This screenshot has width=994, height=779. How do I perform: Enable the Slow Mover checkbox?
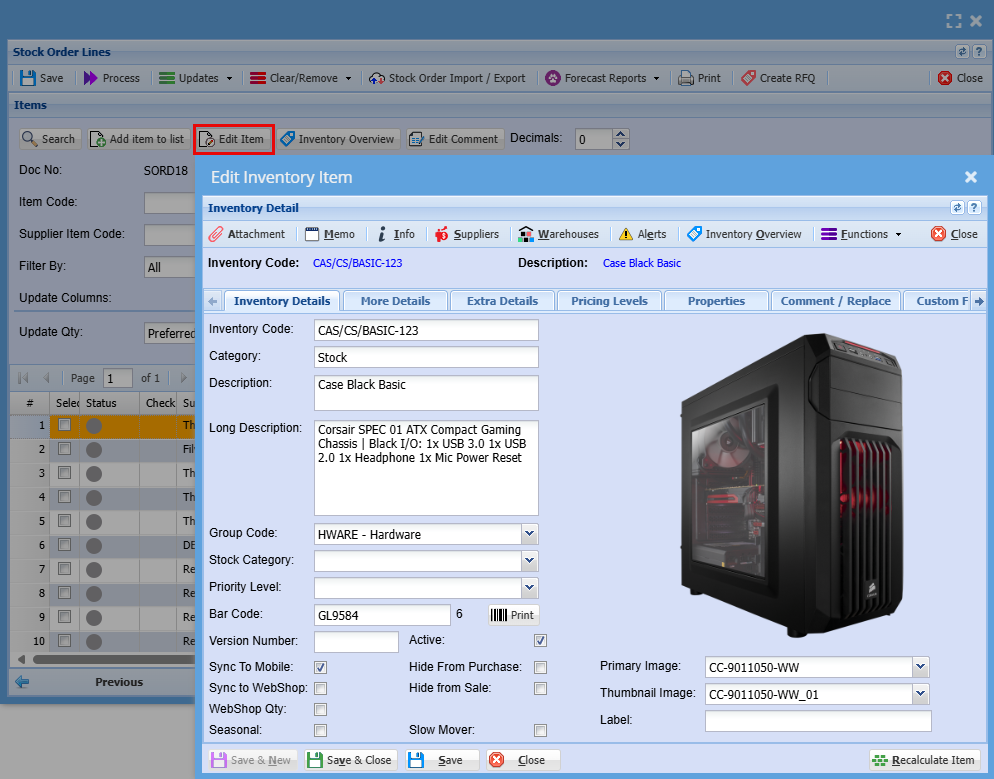pos(540,730)
